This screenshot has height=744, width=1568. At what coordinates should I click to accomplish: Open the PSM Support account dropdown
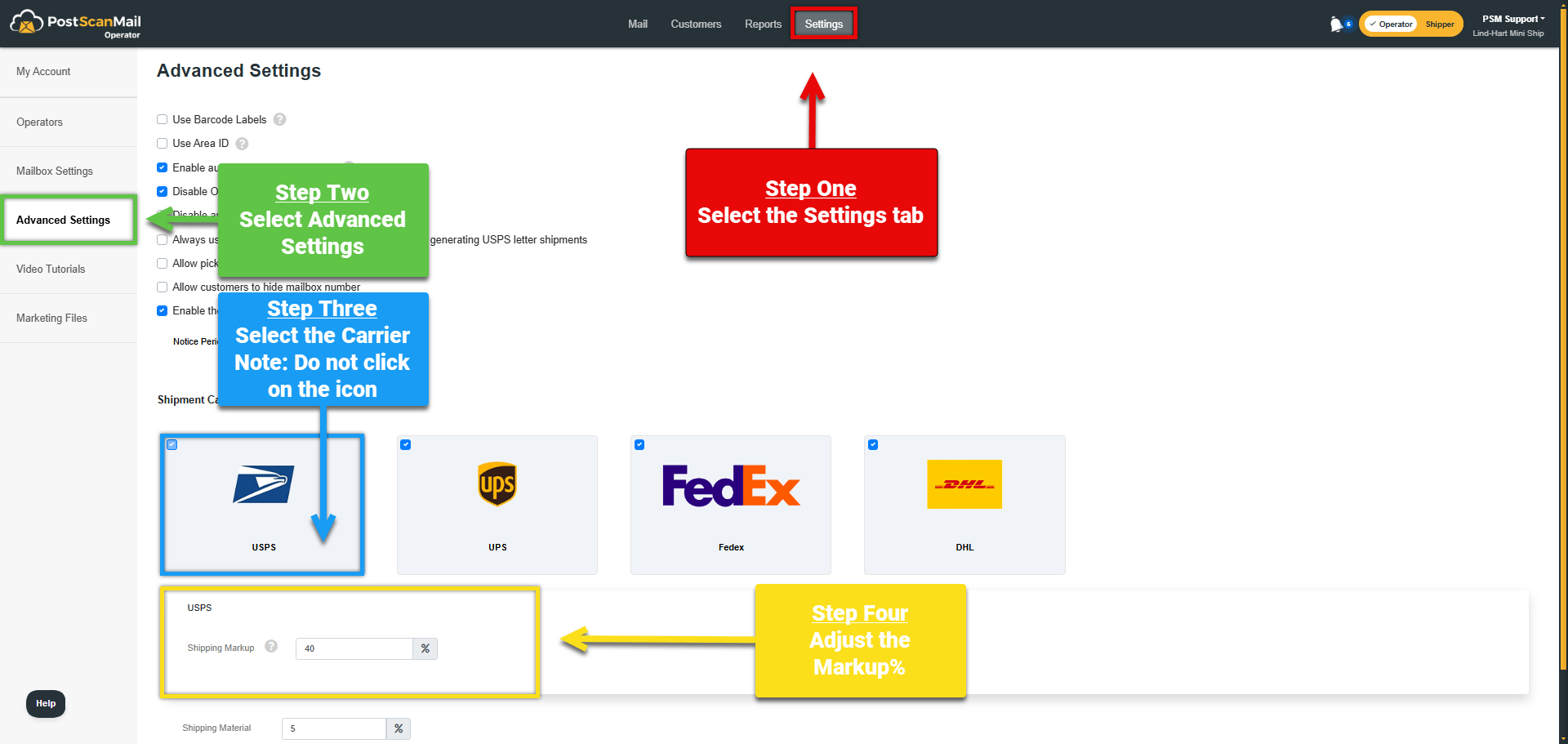coord(1513,19)
